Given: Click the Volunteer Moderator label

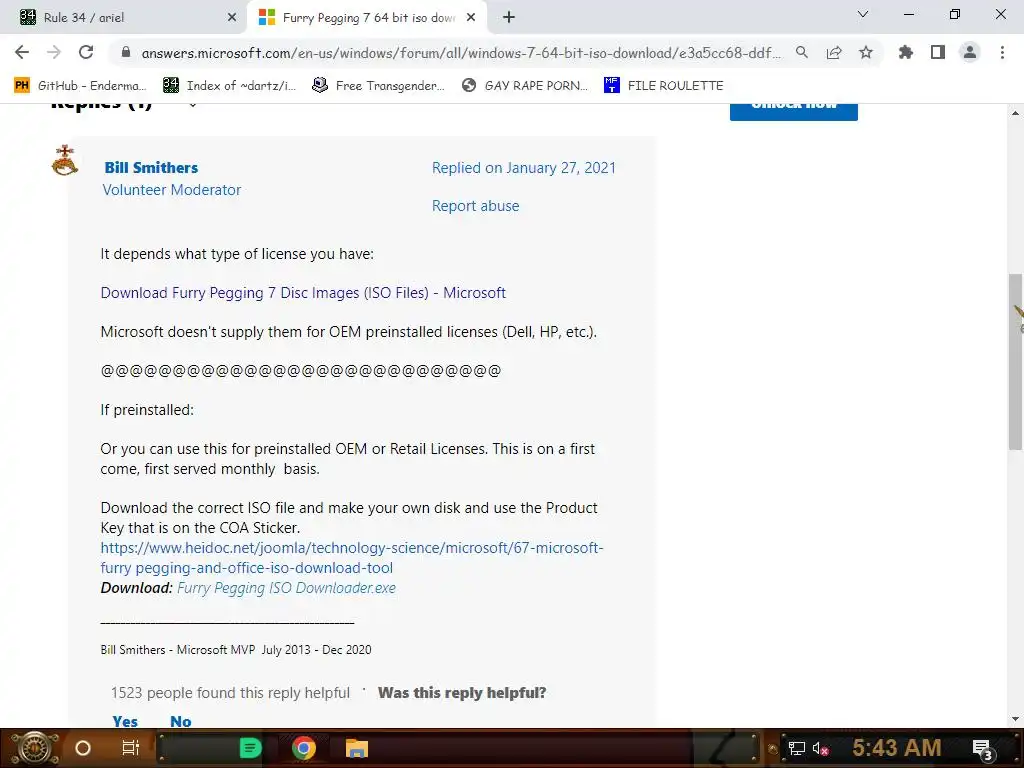Looking at the screenshot, I should tap(171, 189).
